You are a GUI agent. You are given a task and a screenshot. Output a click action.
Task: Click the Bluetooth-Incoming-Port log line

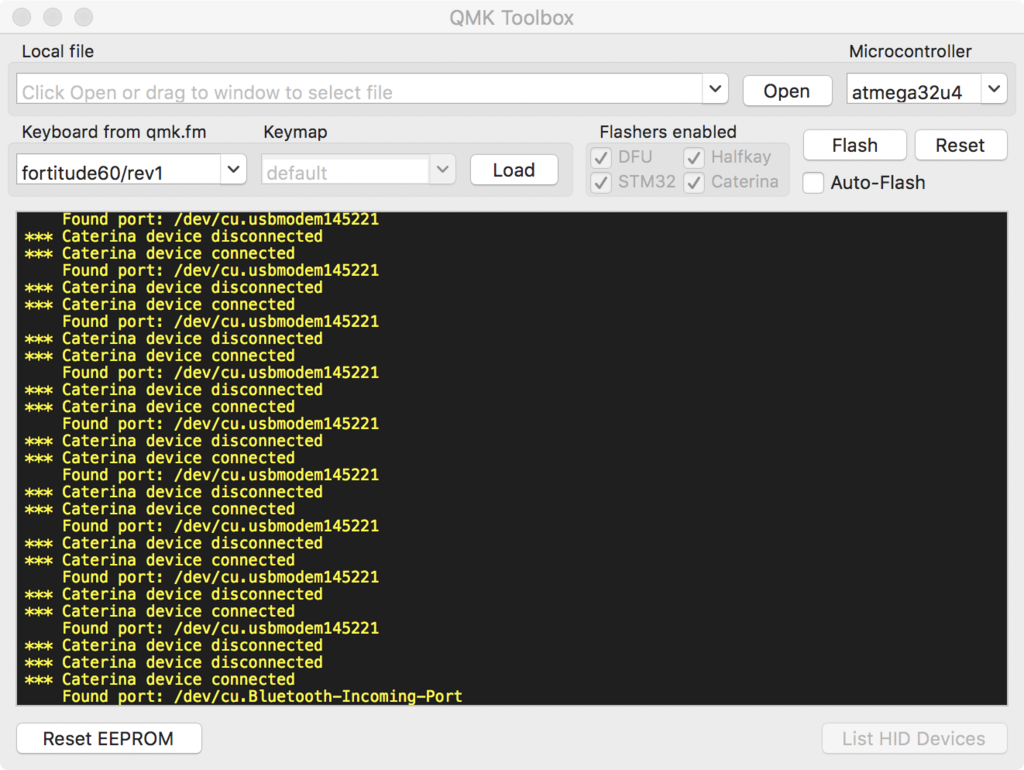coord(263,696)
